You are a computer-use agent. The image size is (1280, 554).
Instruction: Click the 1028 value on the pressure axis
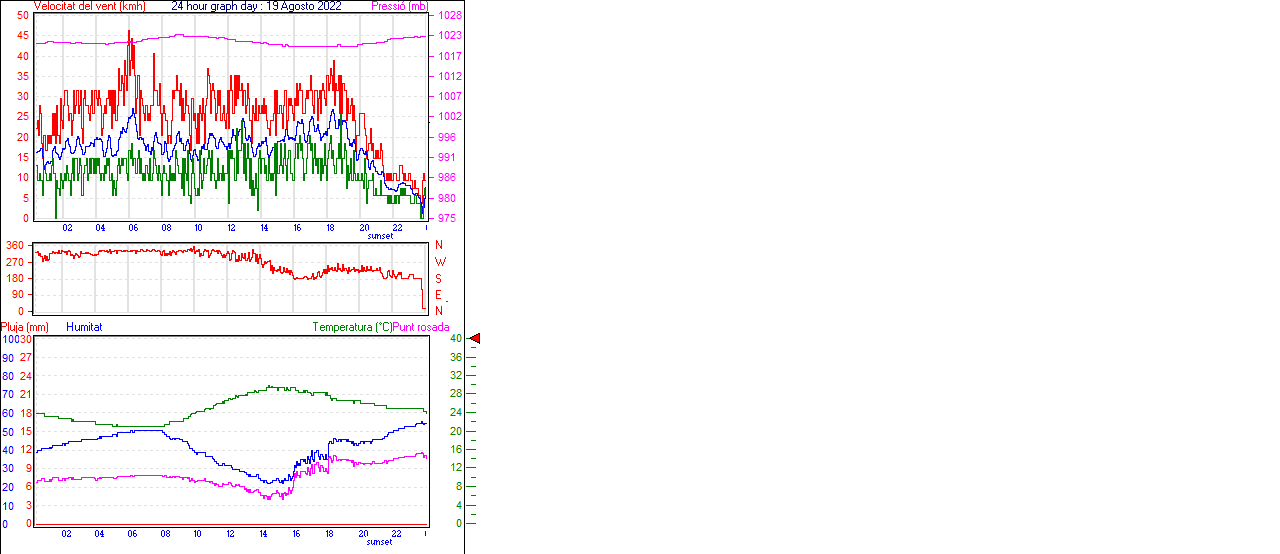point(449,16)
